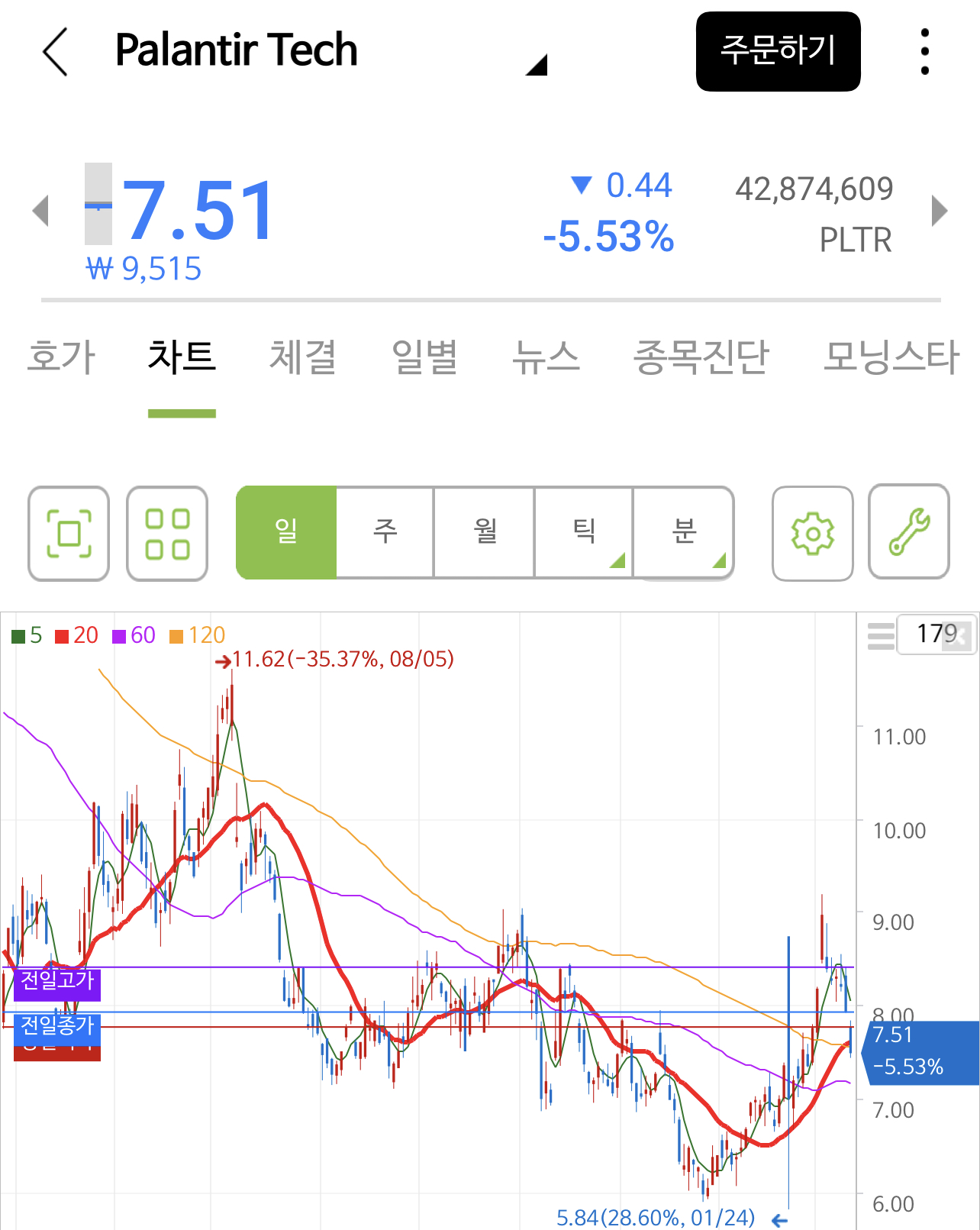Open chart settings gear icon
This screenshot has height=1230, width=980.
[813, 533]
